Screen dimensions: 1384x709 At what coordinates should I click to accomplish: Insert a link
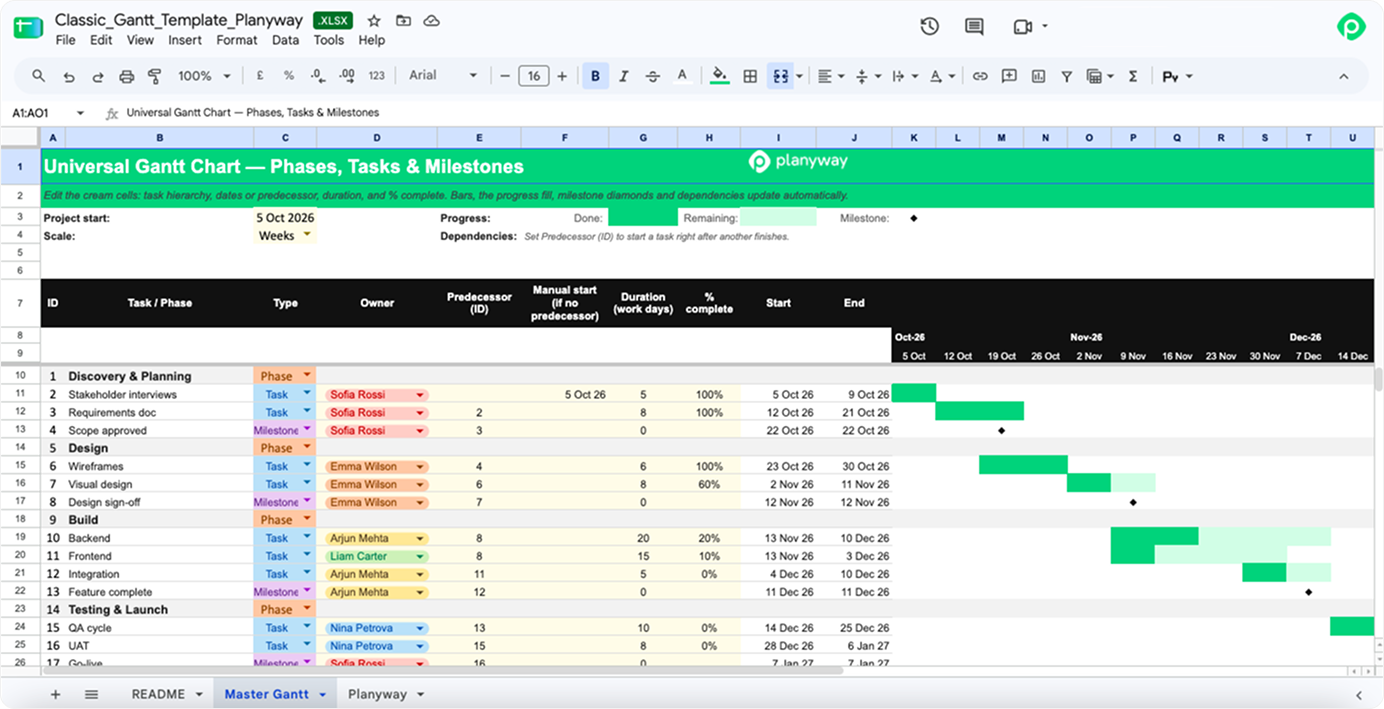click(980, 76)
